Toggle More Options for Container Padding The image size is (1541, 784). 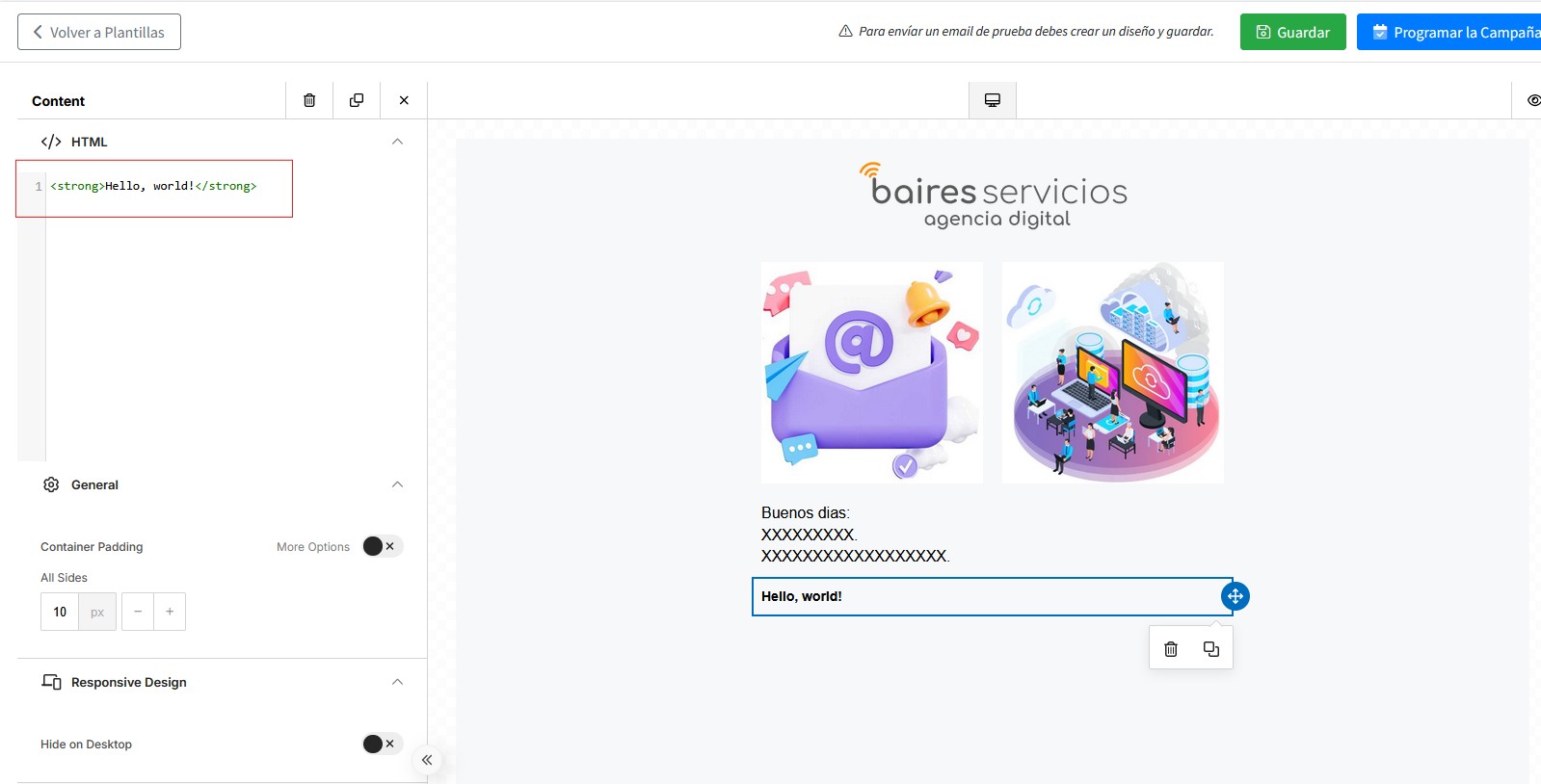pyautogui.click(x=382, y=546)
